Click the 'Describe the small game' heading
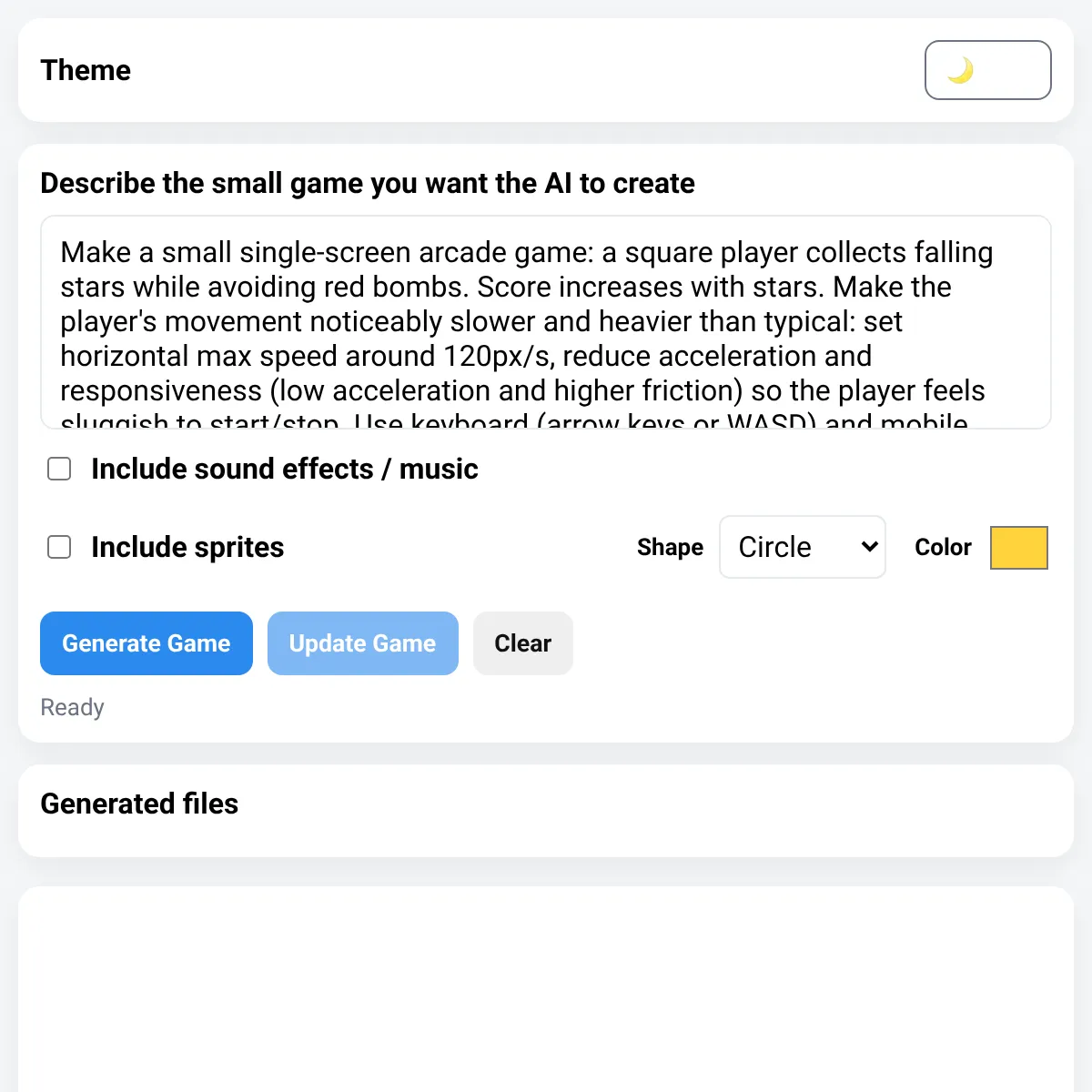This screenshot has height=1092, width=1092. click(368, 183)
